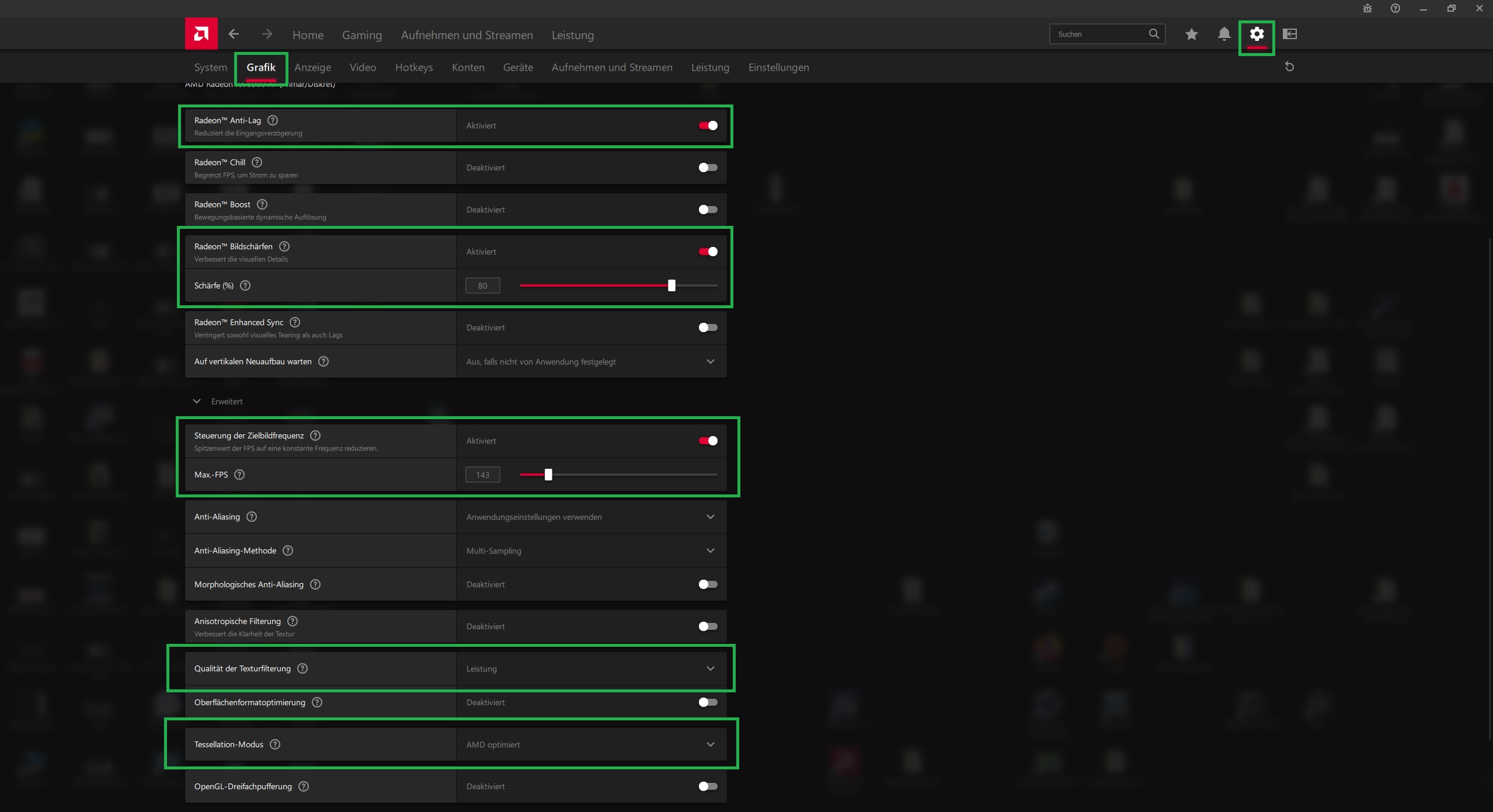Disable the Radeon Anti-Lag toggle
Viewport: 1493px width, 812px height.
point(708,126)
